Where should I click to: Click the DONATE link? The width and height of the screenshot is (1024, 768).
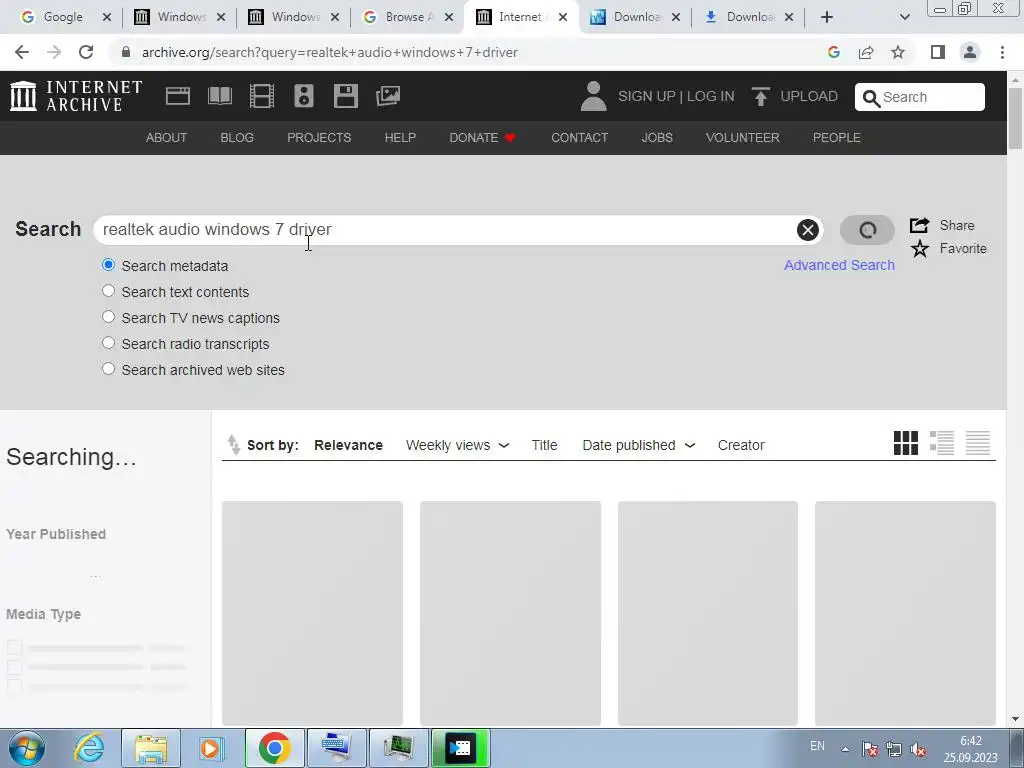coord(482,138)
